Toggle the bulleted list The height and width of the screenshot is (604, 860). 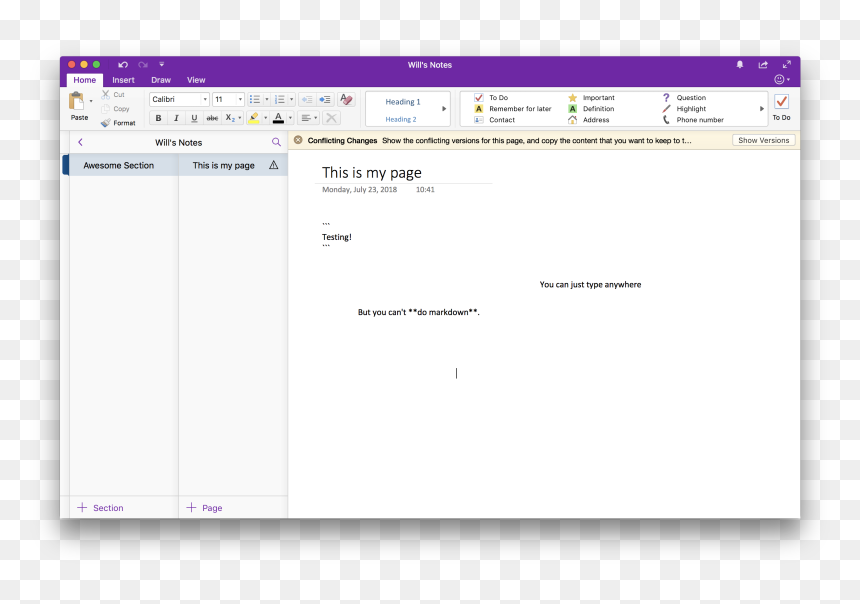tap(254, 99)
